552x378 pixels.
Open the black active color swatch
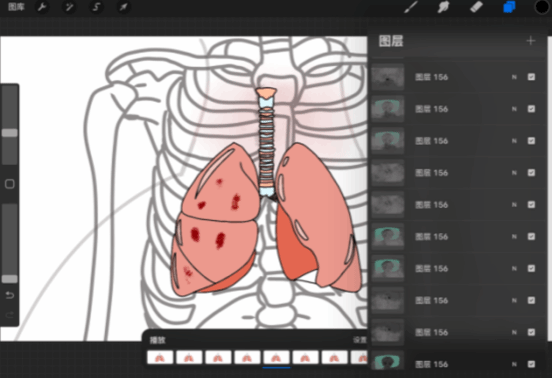click(x=542, y=7)
